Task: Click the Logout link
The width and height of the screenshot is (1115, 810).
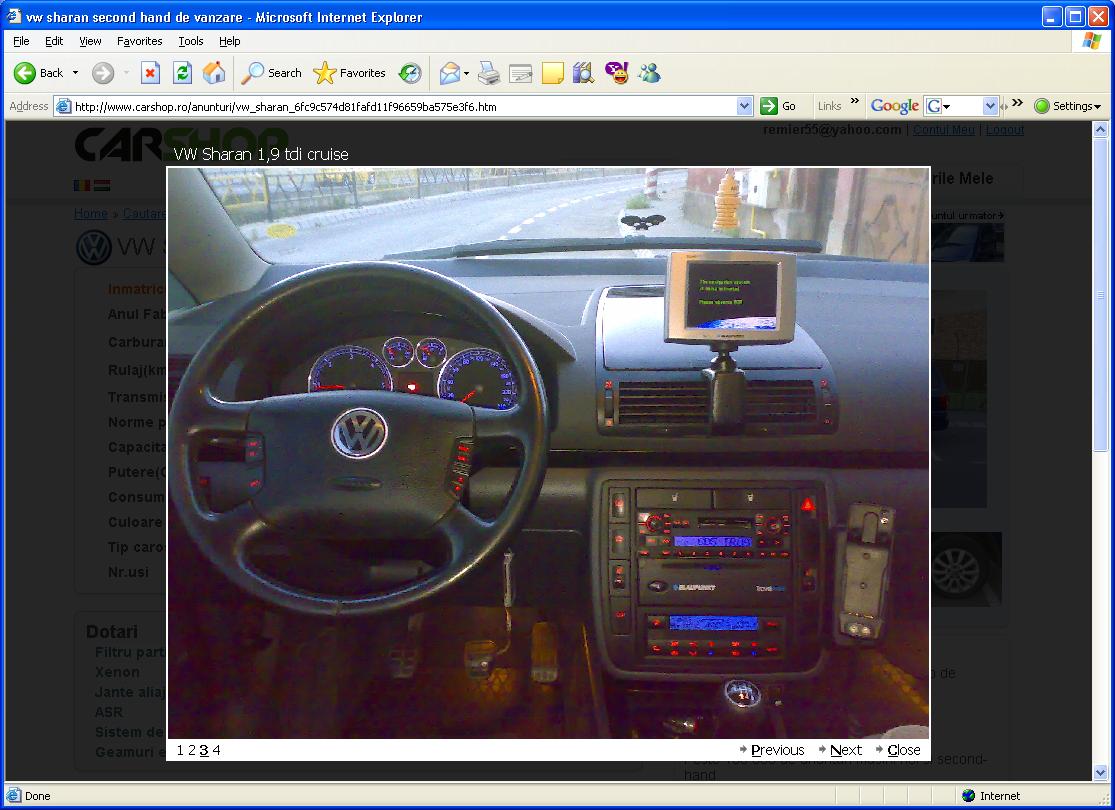Action: tap(1005, 129)
